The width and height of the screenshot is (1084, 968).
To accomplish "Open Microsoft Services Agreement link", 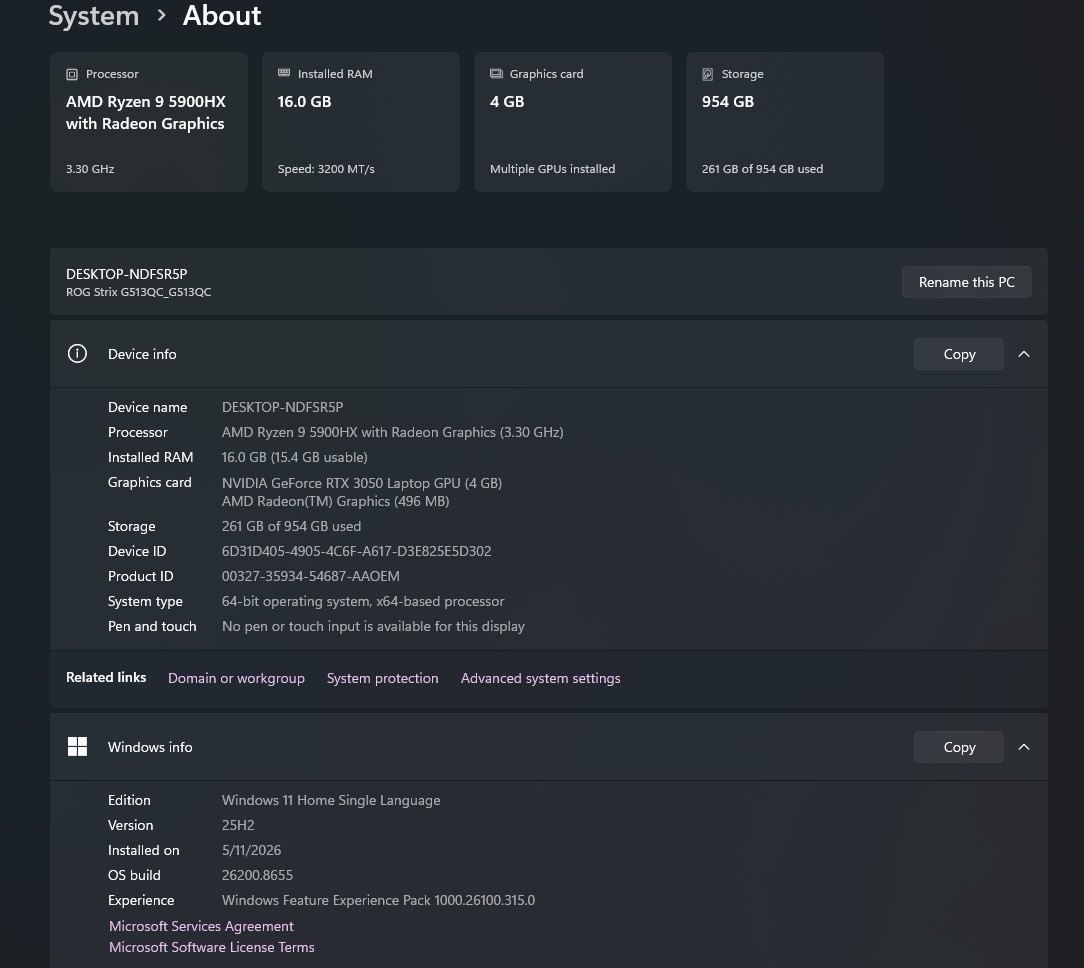I will 201,926.
